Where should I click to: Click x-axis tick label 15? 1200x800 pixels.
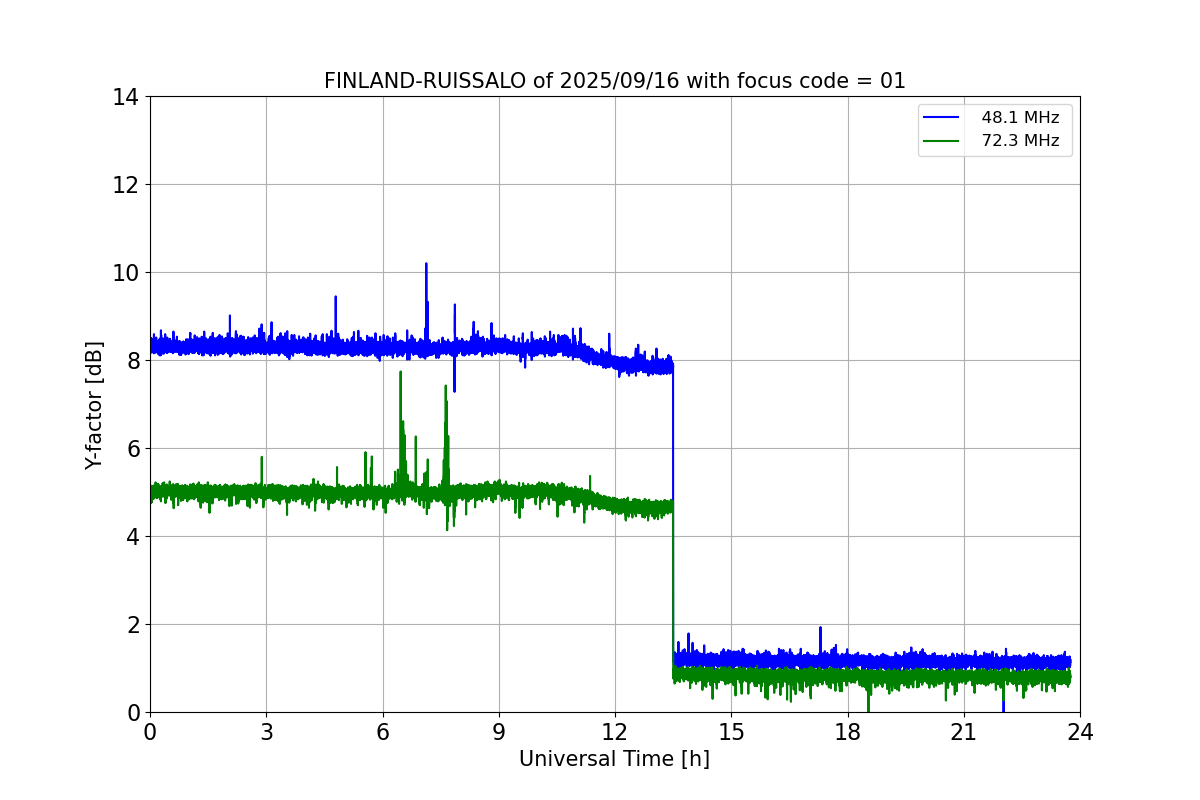731,732
